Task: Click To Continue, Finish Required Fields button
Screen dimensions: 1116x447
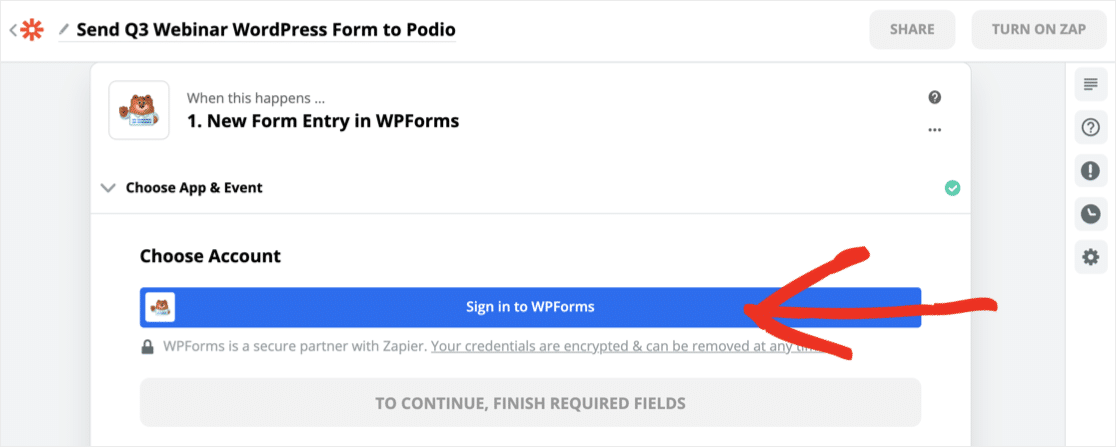Action: 530,403
